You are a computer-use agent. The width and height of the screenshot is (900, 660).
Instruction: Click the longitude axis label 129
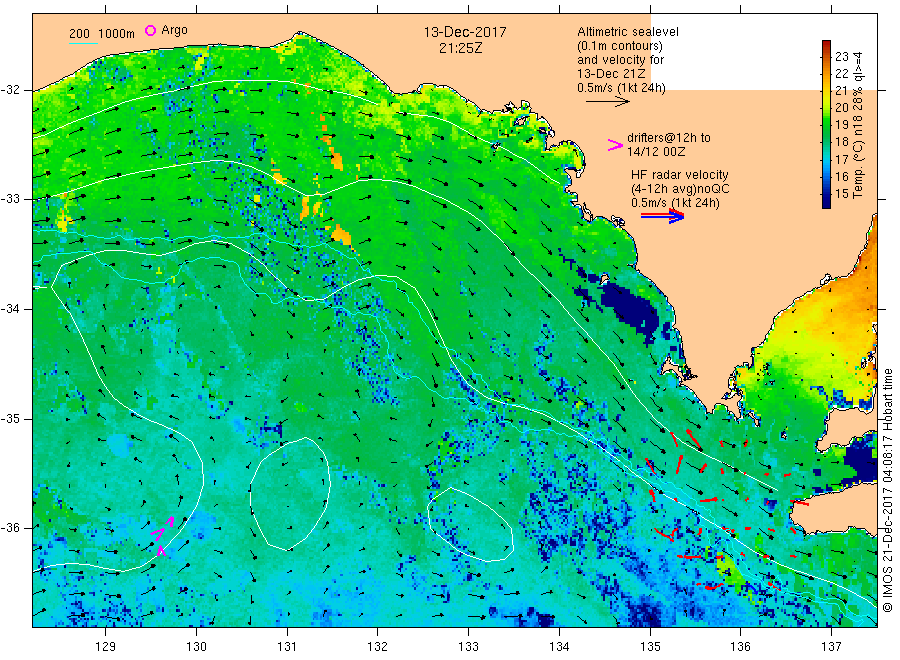pos(106,647)
